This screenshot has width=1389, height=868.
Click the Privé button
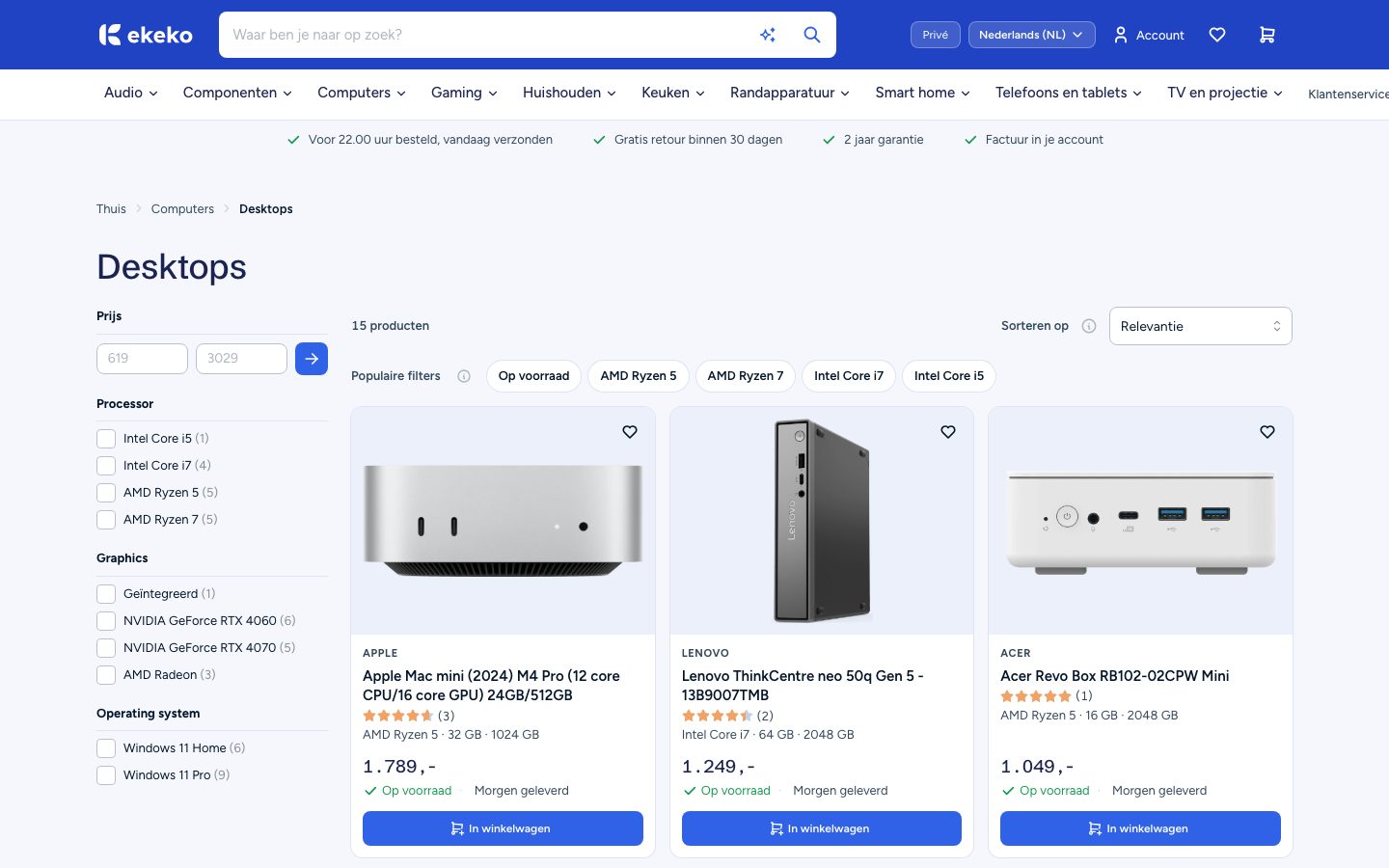[x=936, y=35]
